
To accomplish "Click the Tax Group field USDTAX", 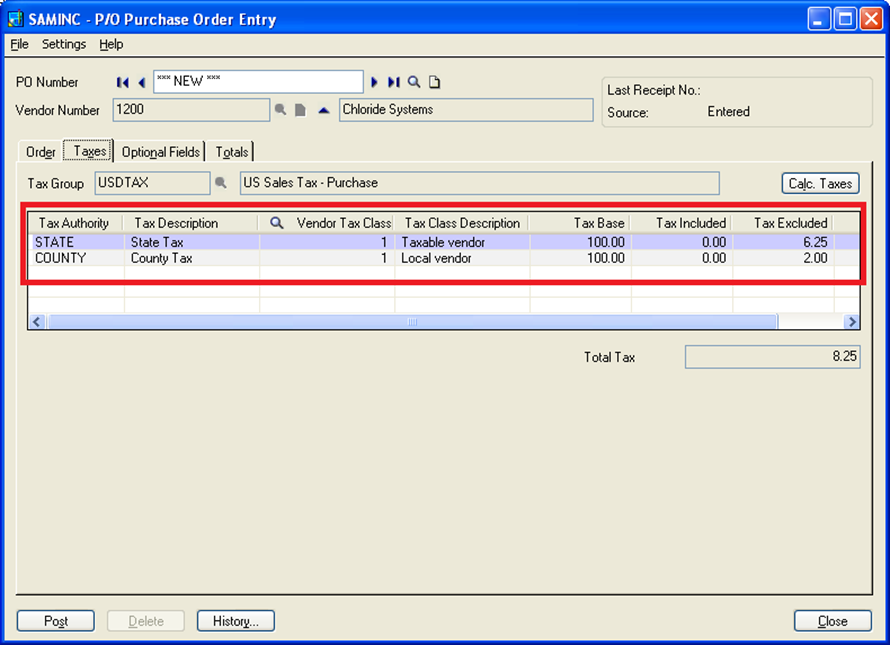I will (152, 183).
